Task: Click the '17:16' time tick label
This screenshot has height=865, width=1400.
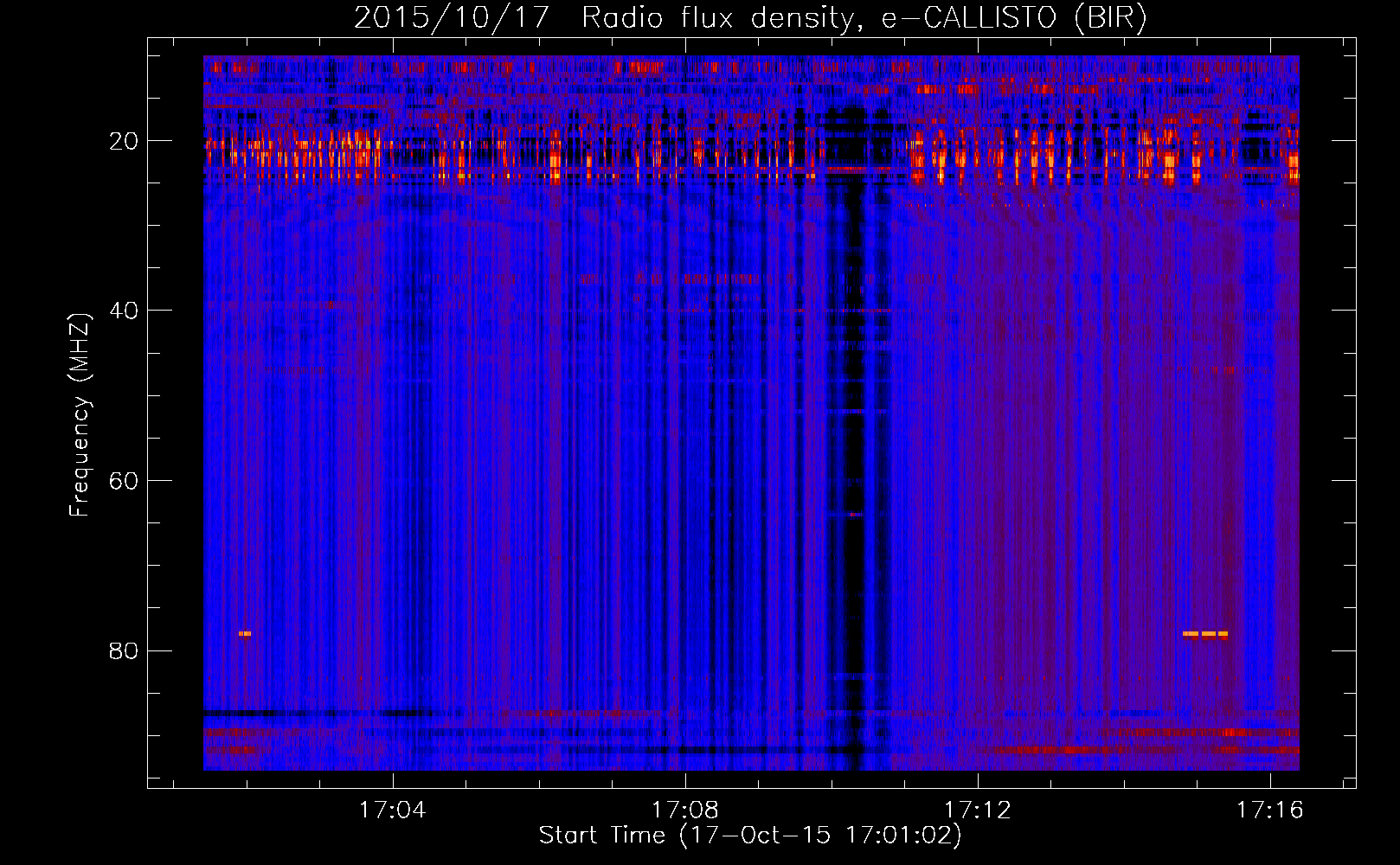Action: [x=1269, y=811]
